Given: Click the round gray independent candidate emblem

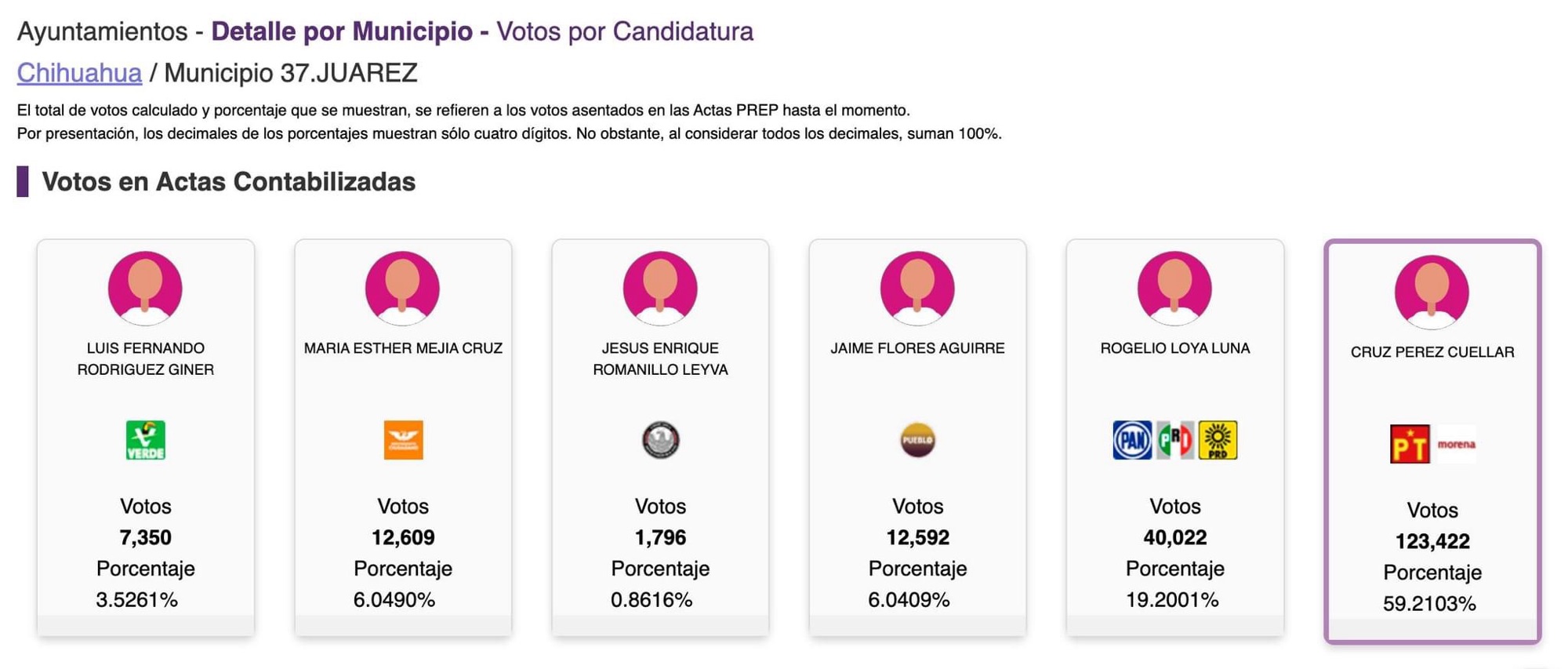Looking at the screenshot, I should pos(660,440).
